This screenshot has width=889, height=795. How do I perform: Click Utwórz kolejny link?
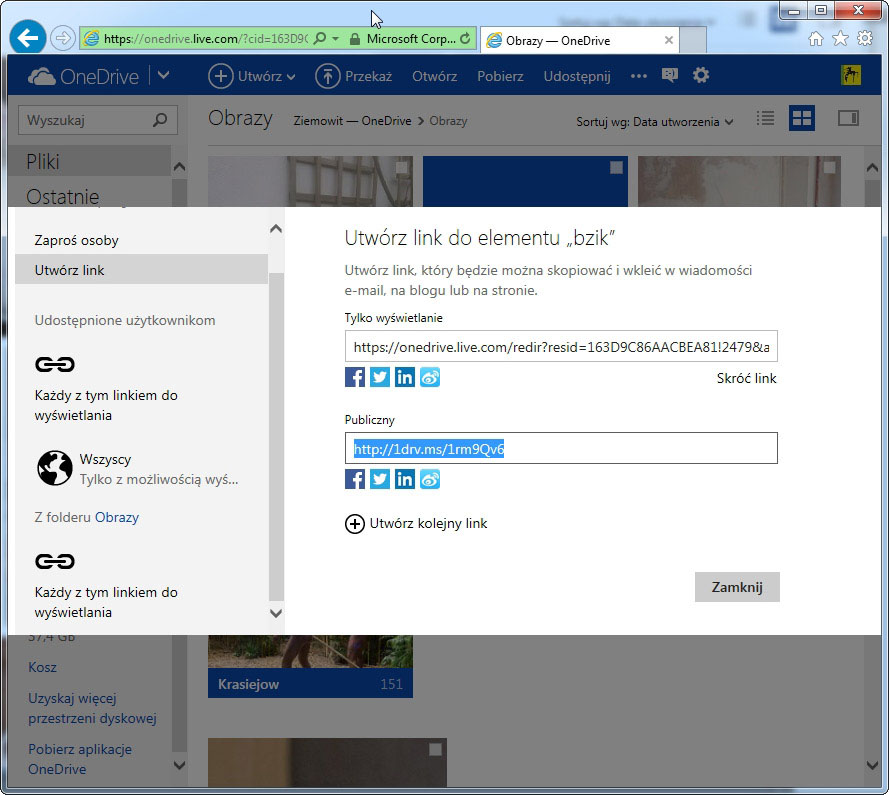(416, 523)
